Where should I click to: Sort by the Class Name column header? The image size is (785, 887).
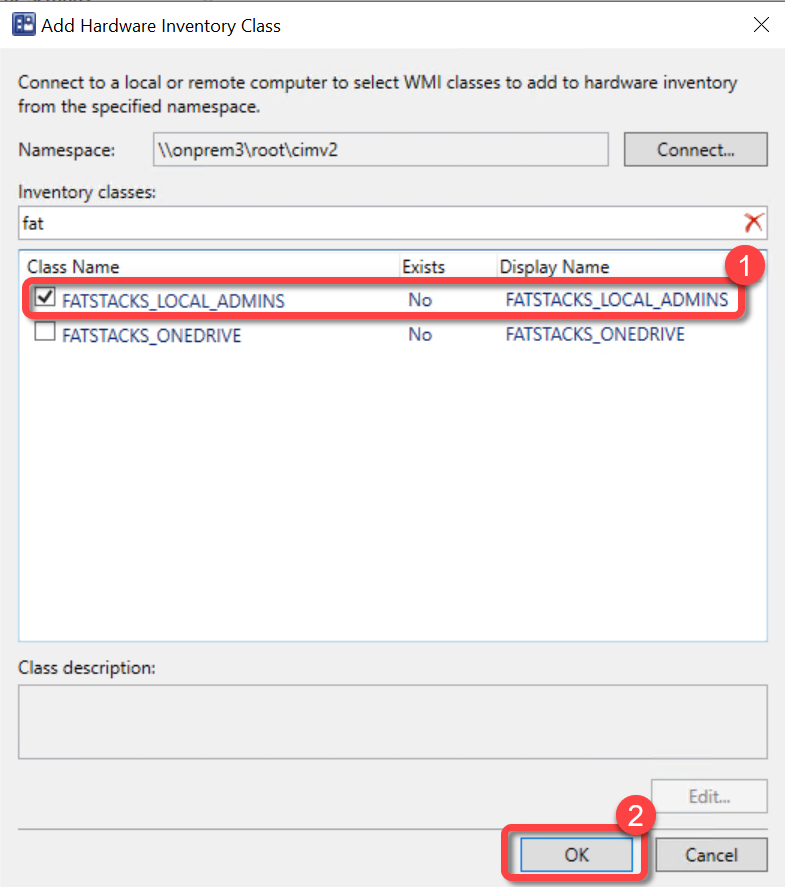coord(73,267)
